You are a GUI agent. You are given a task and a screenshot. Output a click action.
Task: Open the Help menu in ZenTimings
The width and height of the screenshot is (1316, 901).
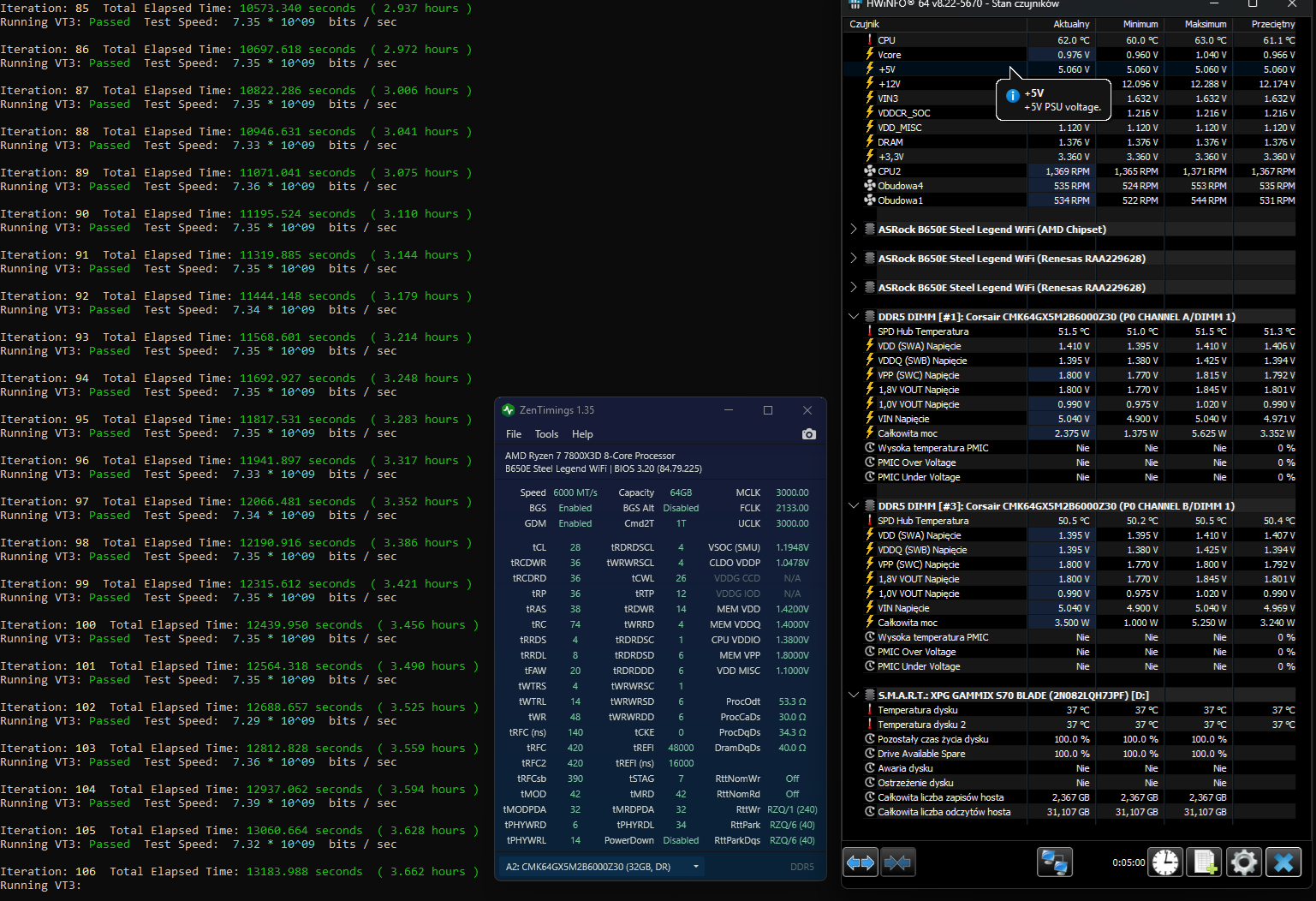(x=582, y=434)
